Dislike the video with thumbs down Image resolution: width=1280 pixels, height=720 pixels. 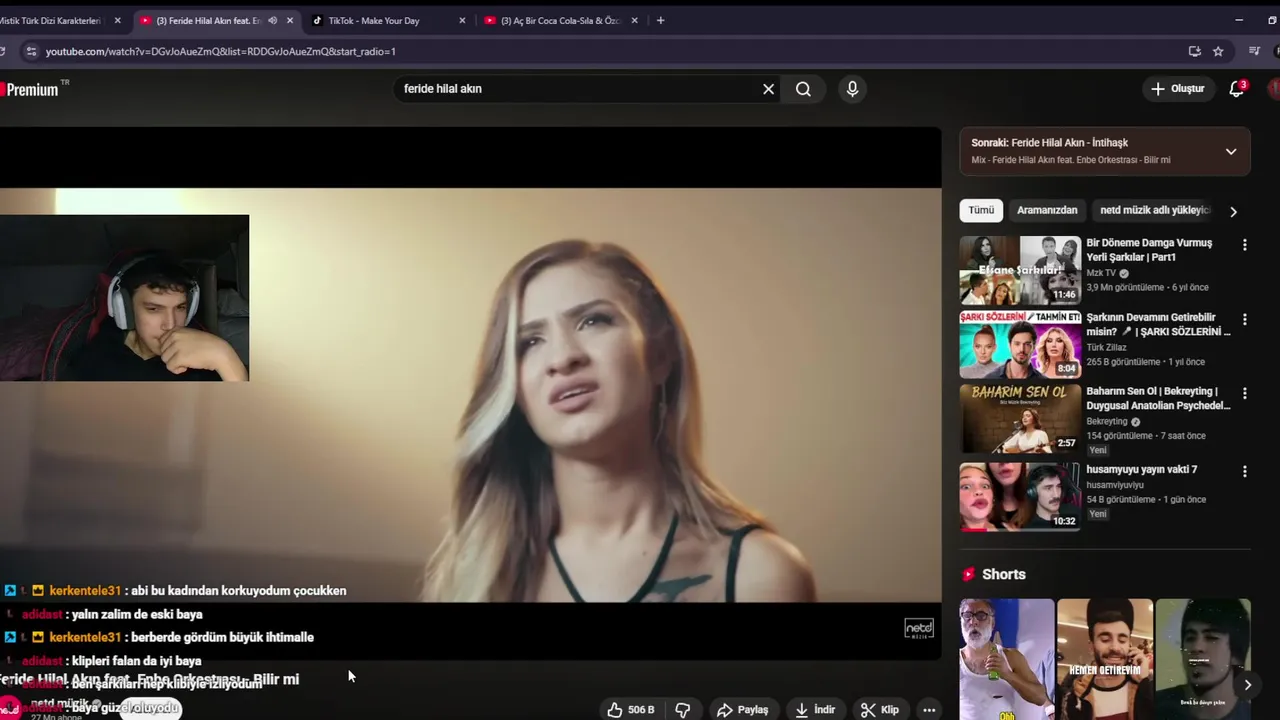[x=683, y=710]
